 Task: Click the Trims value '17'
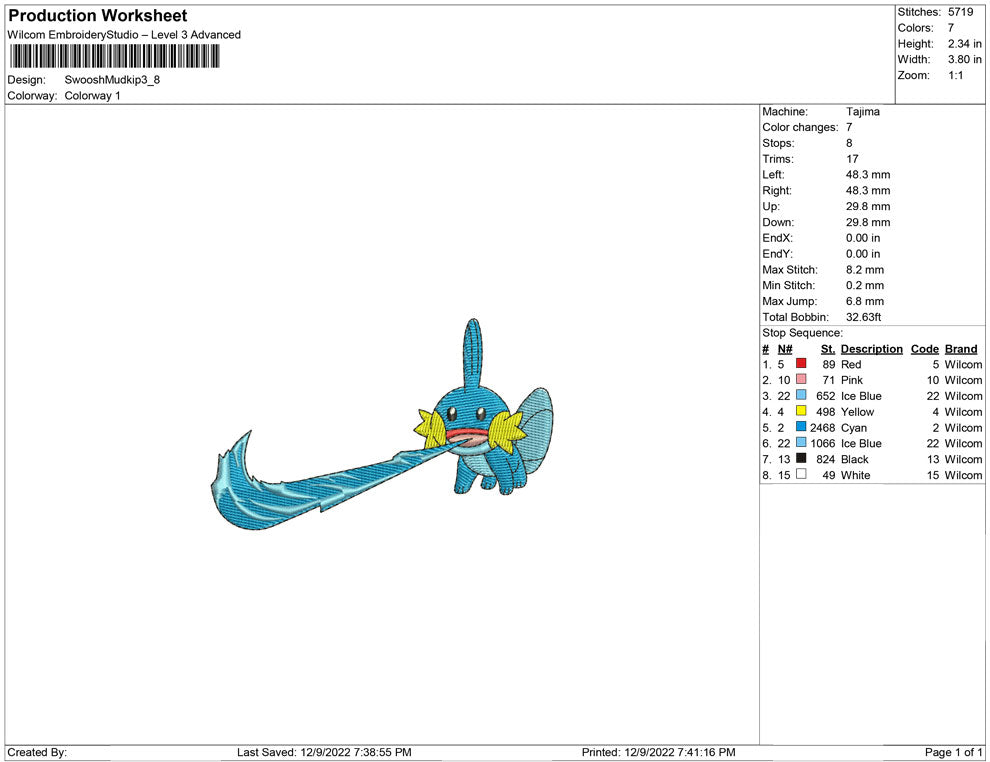coord(852,159)
